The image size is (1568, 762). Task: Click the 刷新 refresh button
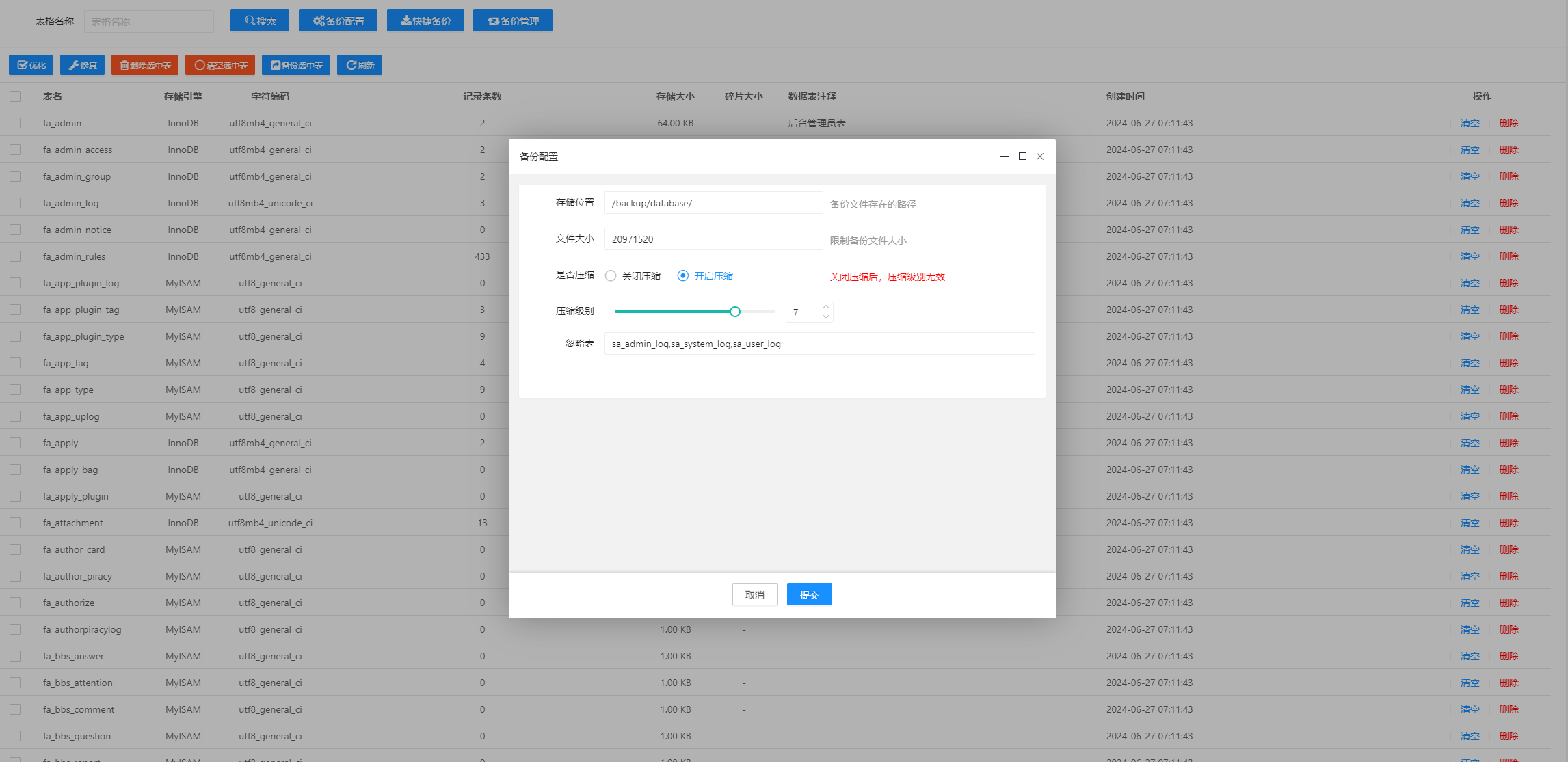tap(360, 65)
